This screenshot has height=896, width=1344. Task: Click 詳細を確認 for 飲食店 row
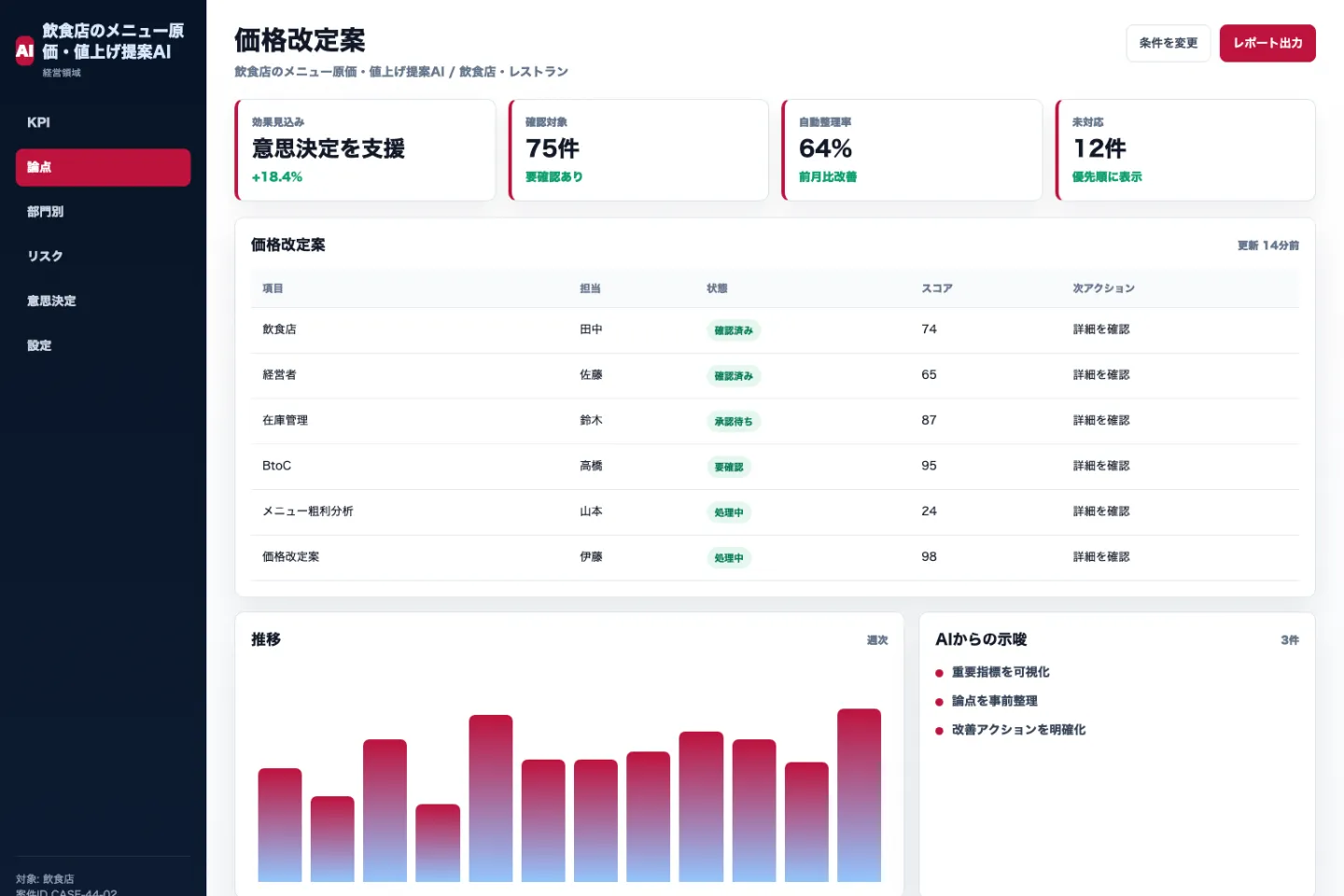[1101, 329]
